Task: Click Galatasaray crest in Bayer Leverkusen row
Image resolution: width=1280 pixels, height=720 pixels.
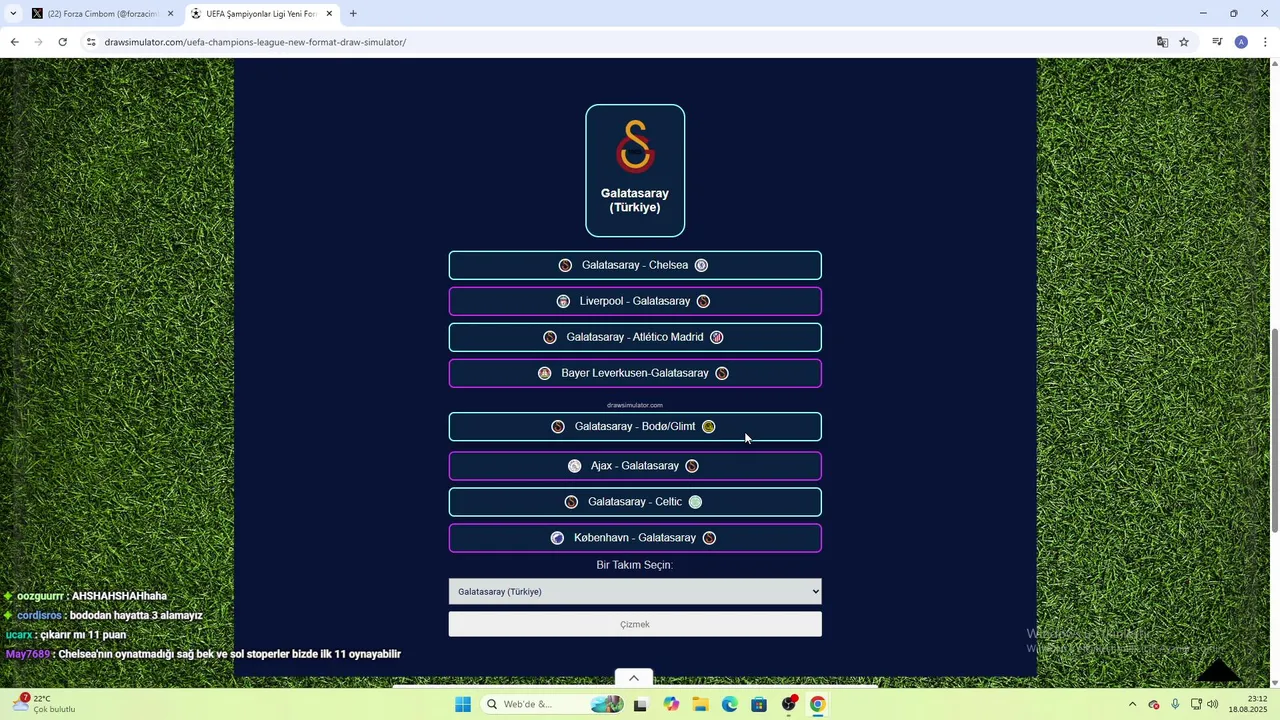Action: [722, 373]
